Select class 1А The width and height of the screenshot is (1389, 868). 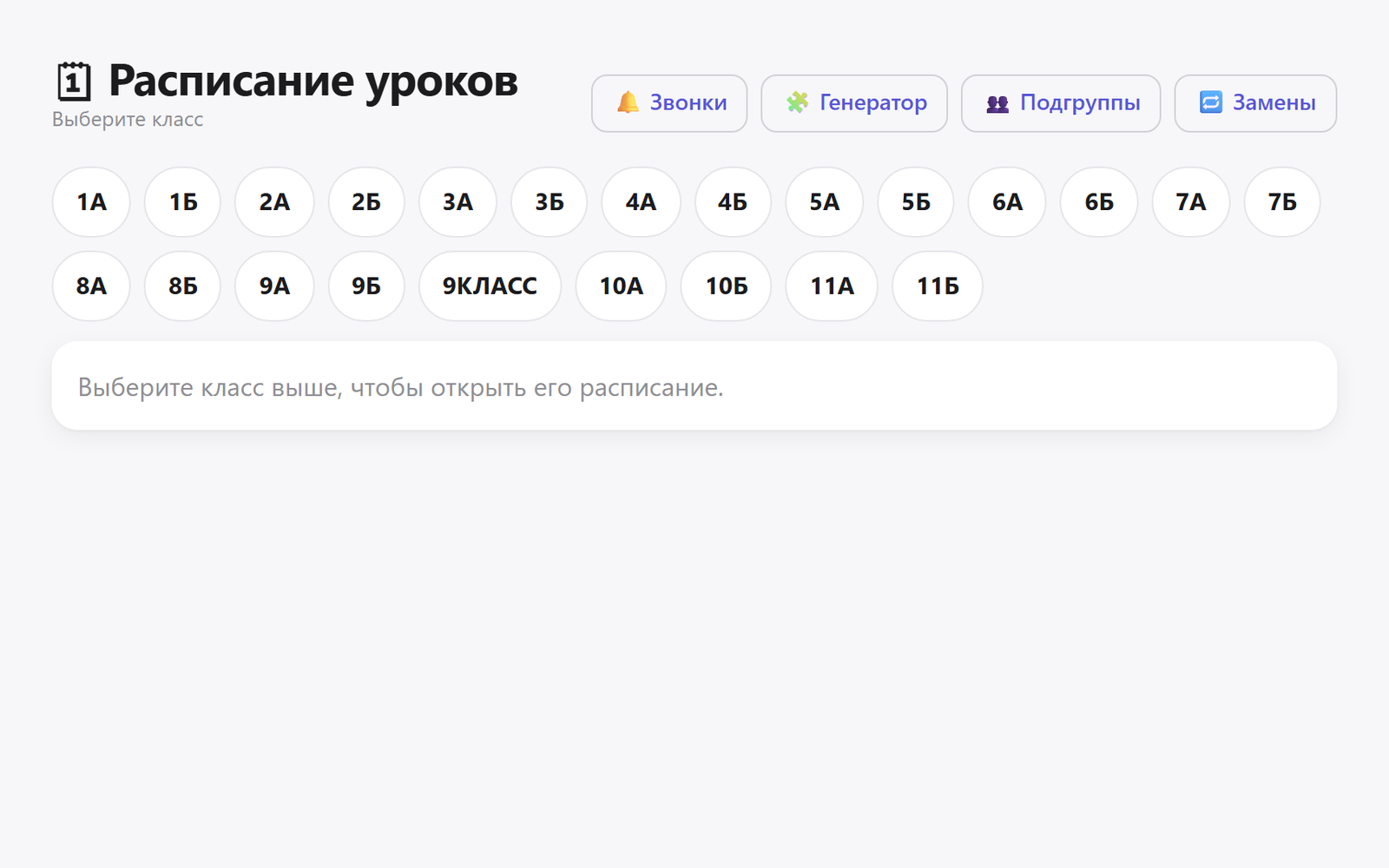91,202
